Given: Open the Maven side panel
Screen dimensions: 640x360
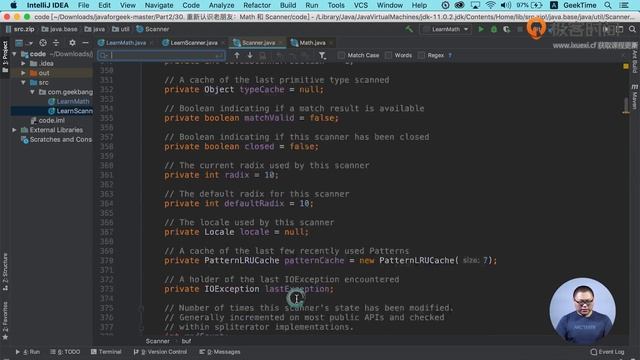Looking at the screenshot, I should (634, 97).
